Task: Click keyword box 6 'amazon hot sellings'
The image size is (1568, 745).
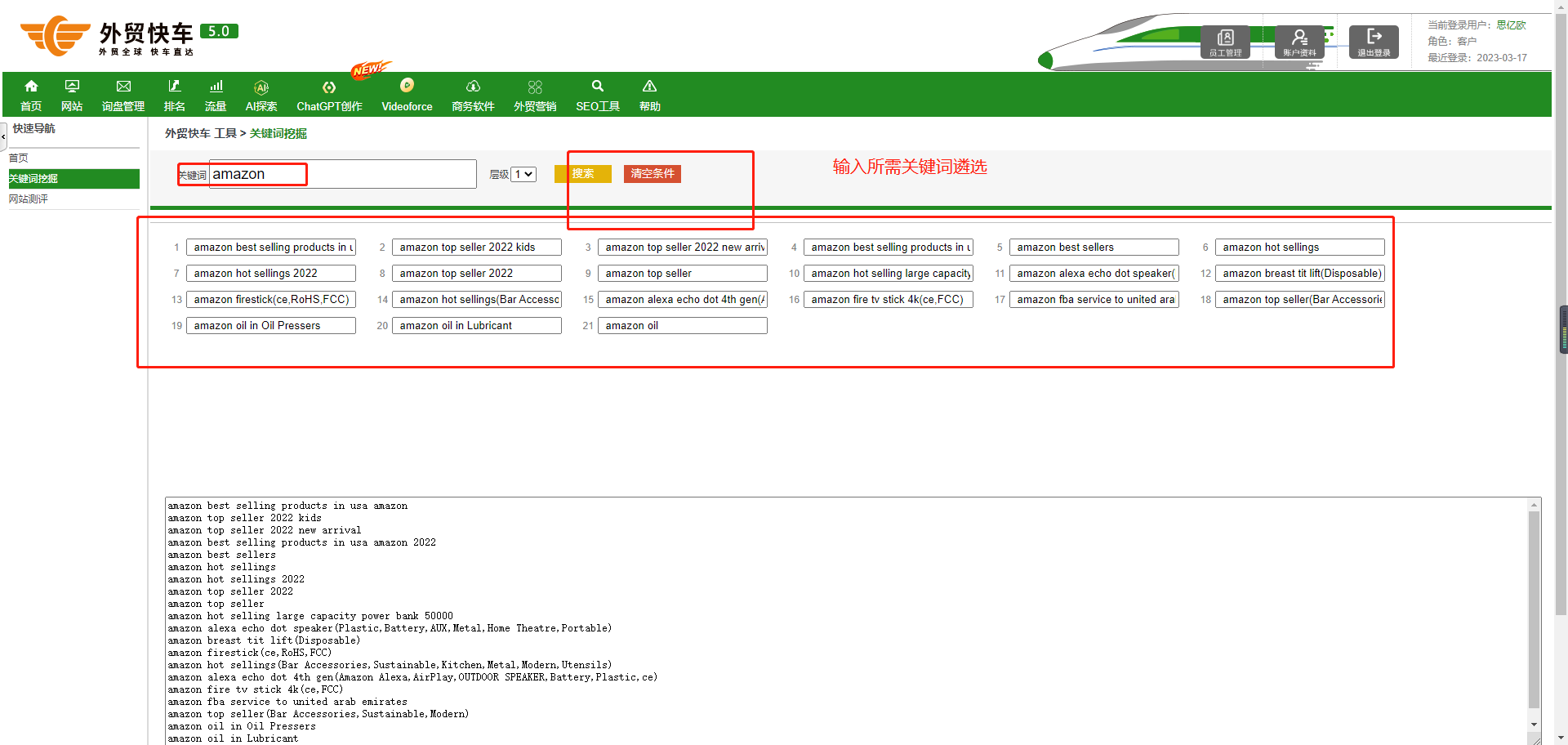Action: (x=1300, y=247)
